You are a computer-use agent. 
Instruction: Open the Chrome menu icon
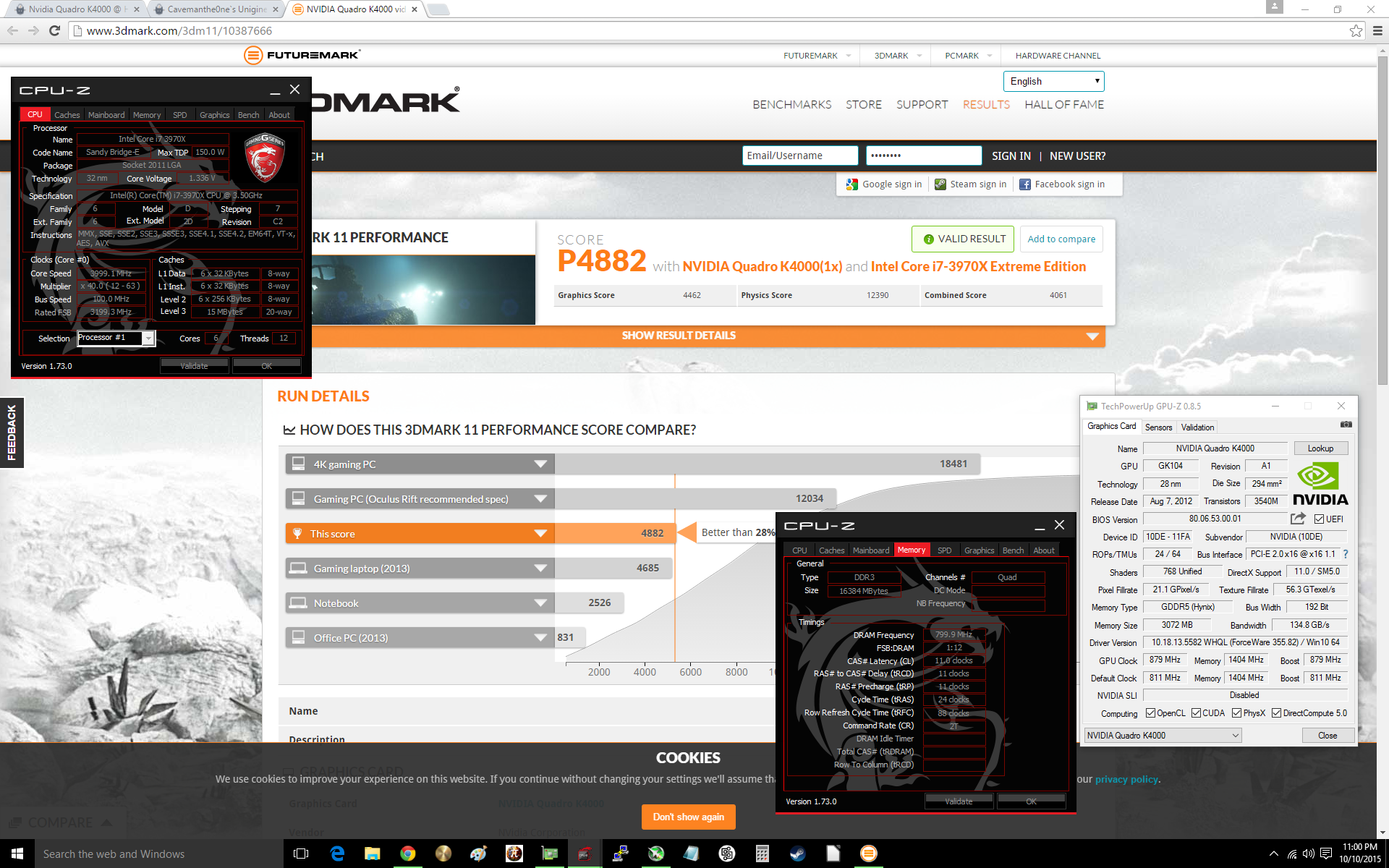point(1377,30)
